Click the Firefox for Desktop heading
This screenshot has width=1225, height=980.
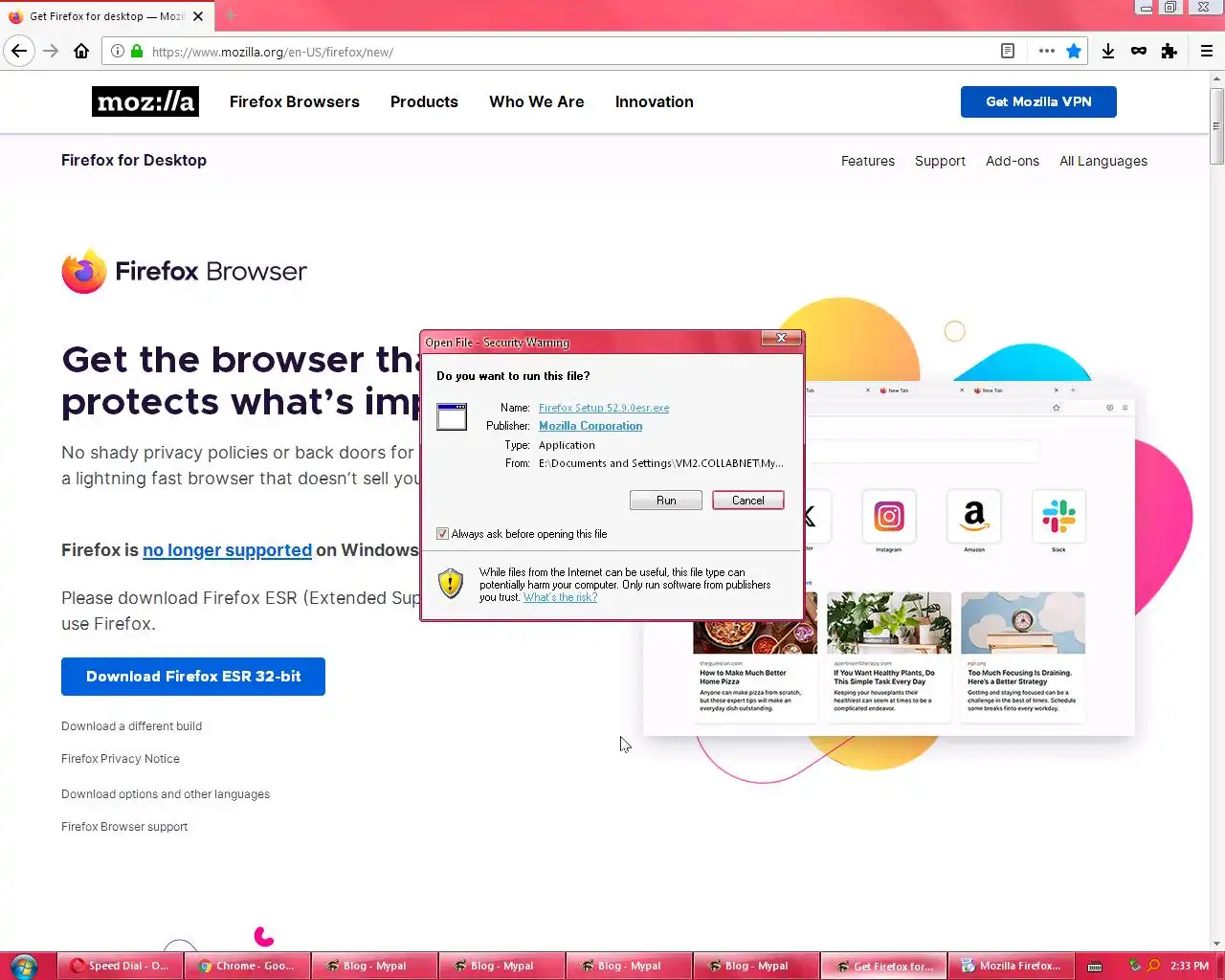(x=134, y=160)
